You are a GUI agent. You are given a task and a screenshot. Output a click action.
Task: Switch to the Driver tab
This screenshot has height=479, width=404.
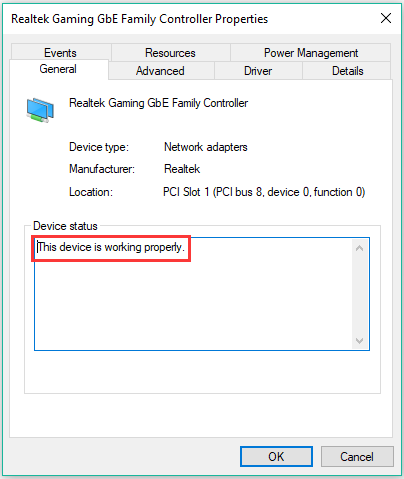point(258,71)
